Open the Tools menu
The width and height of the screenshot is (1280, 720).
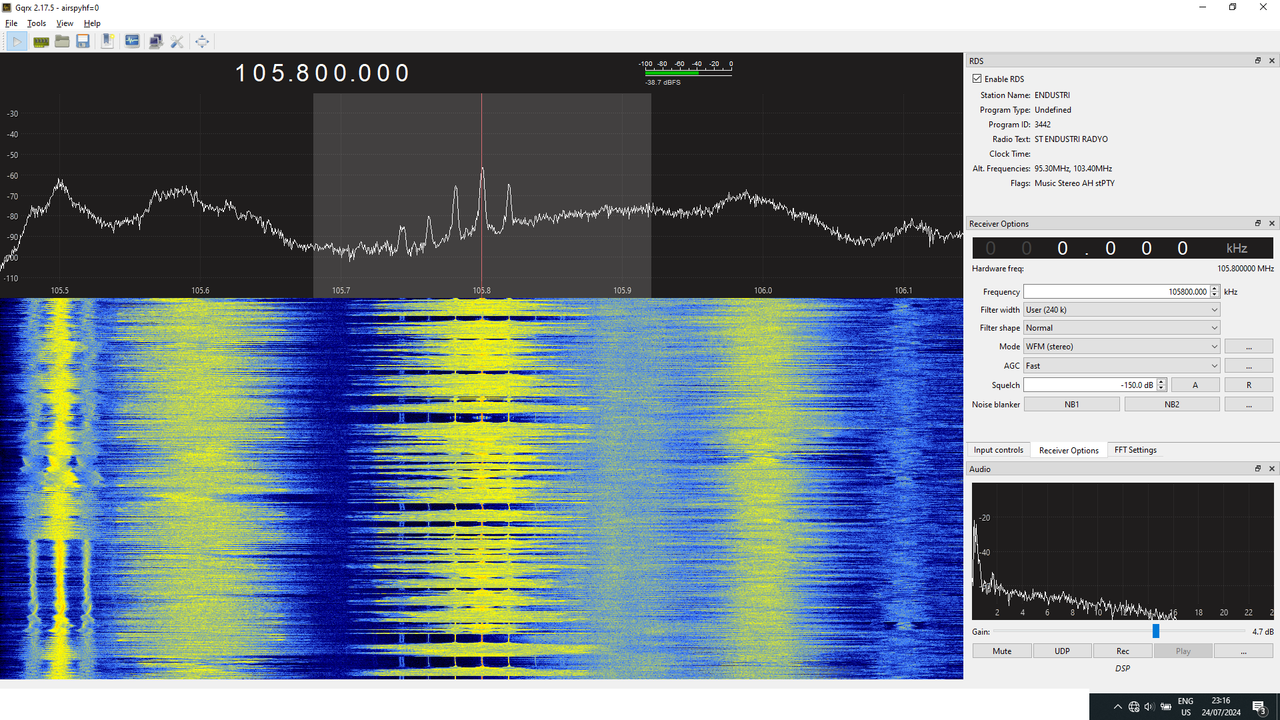pyautogui.click(x=36, y=23)
